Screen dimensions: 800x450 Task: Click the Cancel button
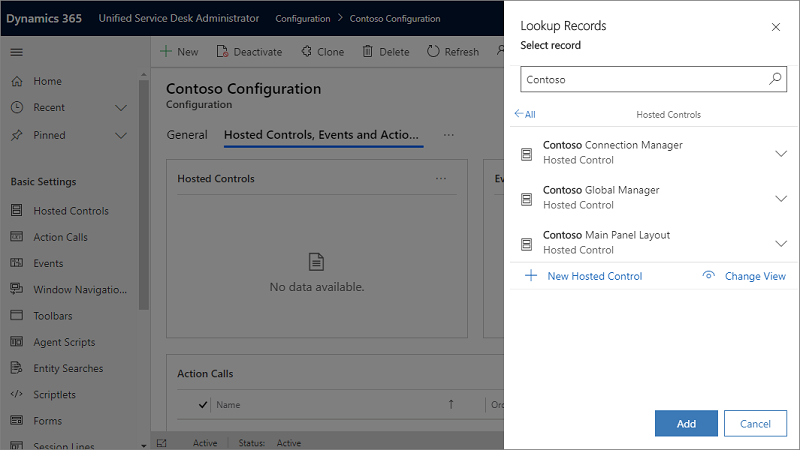[x=755, y=423]
